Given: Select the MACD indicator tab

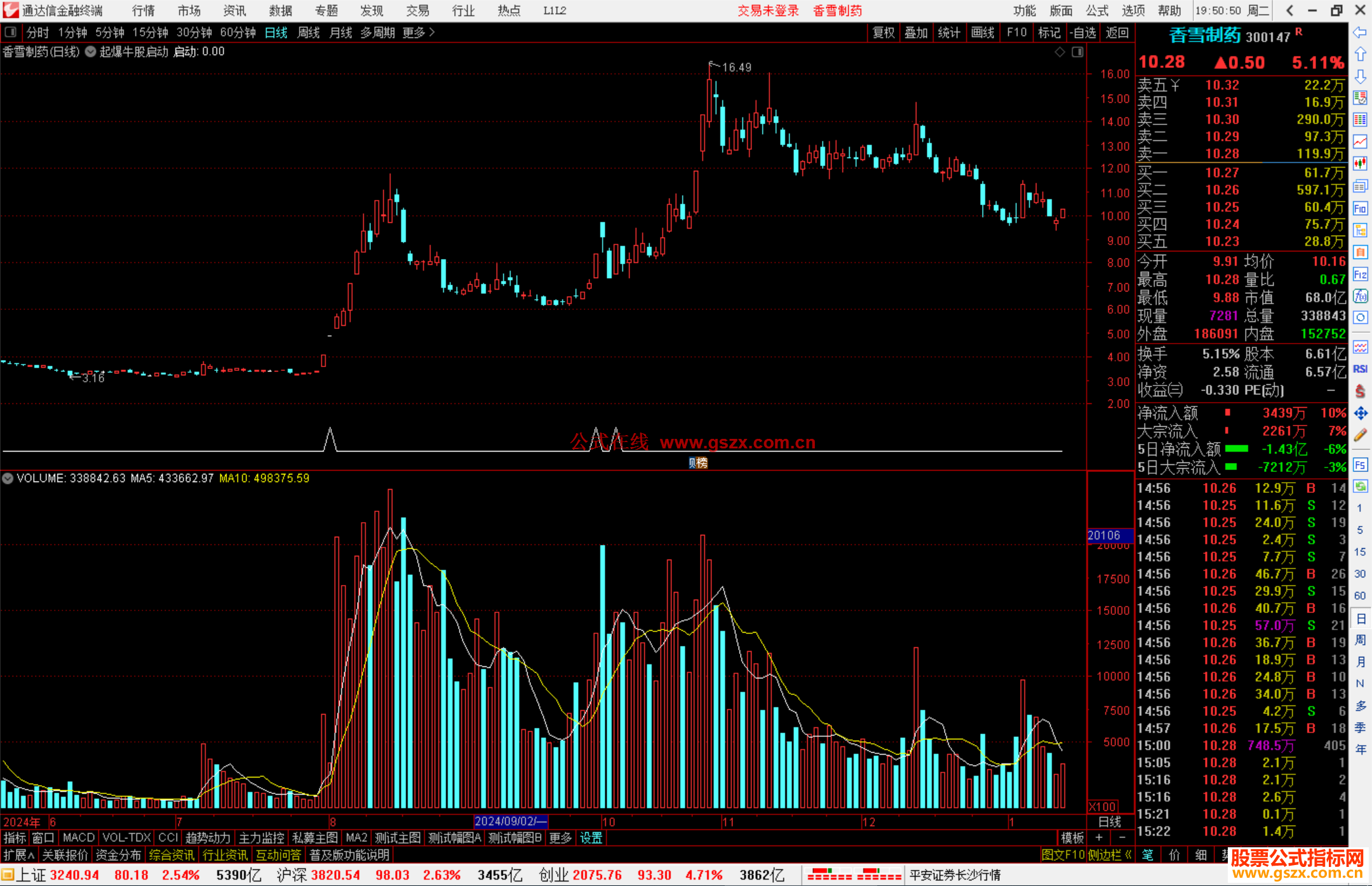Looking at the screenshot, I should pos(79,838).
